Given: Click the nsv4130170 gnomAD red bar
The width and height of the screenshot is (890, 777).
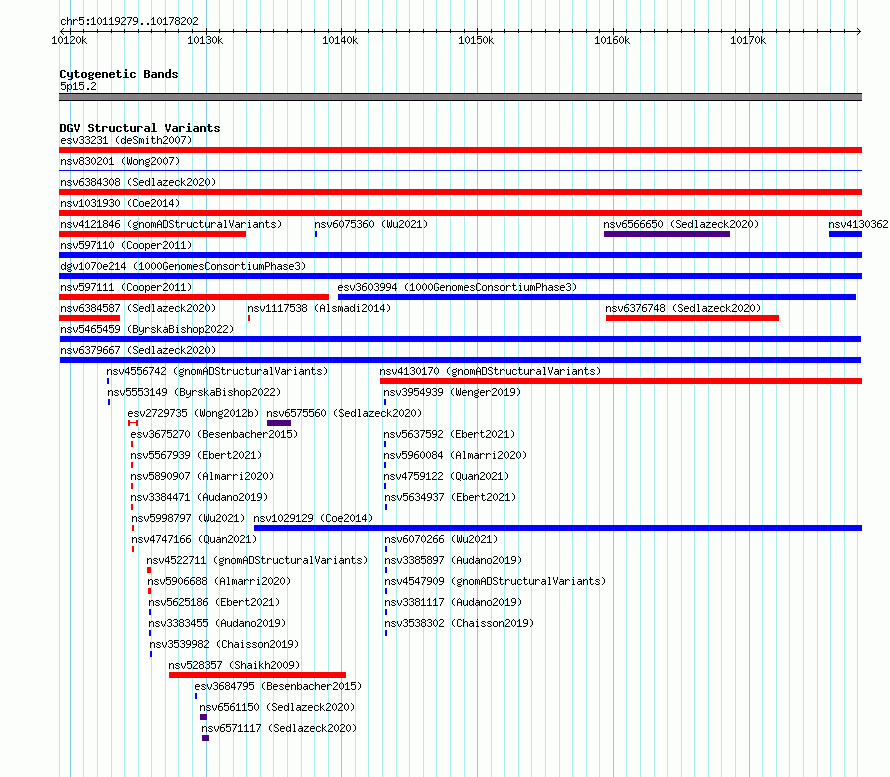Looking at the screenshot, I should pos(621,381).
